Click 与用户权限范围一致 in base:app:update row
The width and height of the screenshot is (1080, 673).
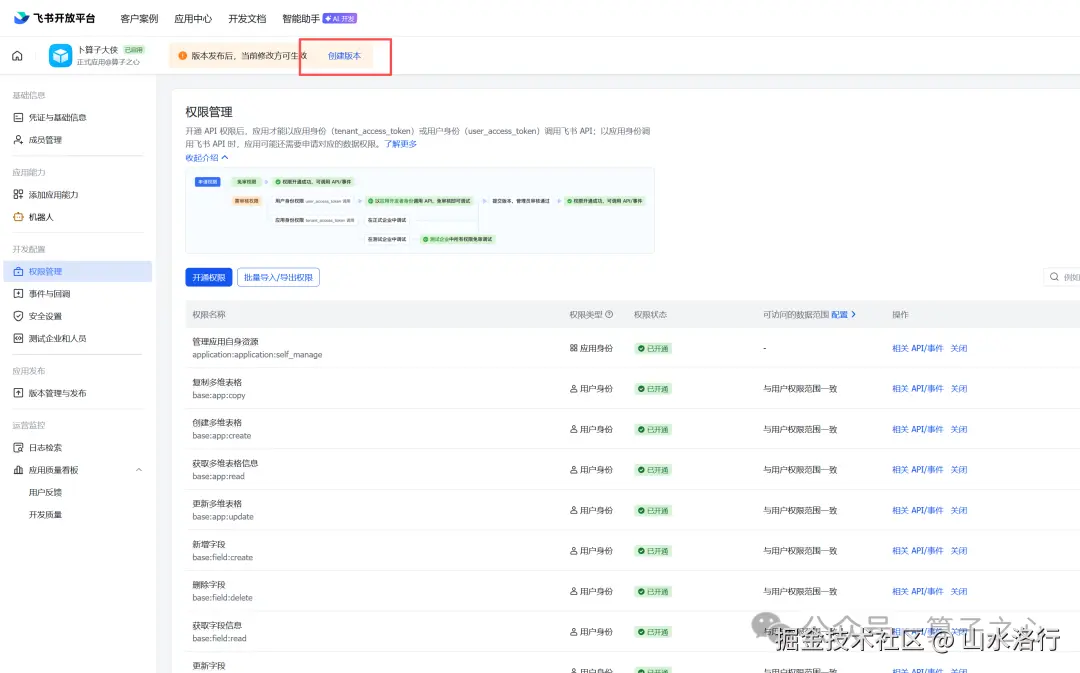[x=800, y=510]
